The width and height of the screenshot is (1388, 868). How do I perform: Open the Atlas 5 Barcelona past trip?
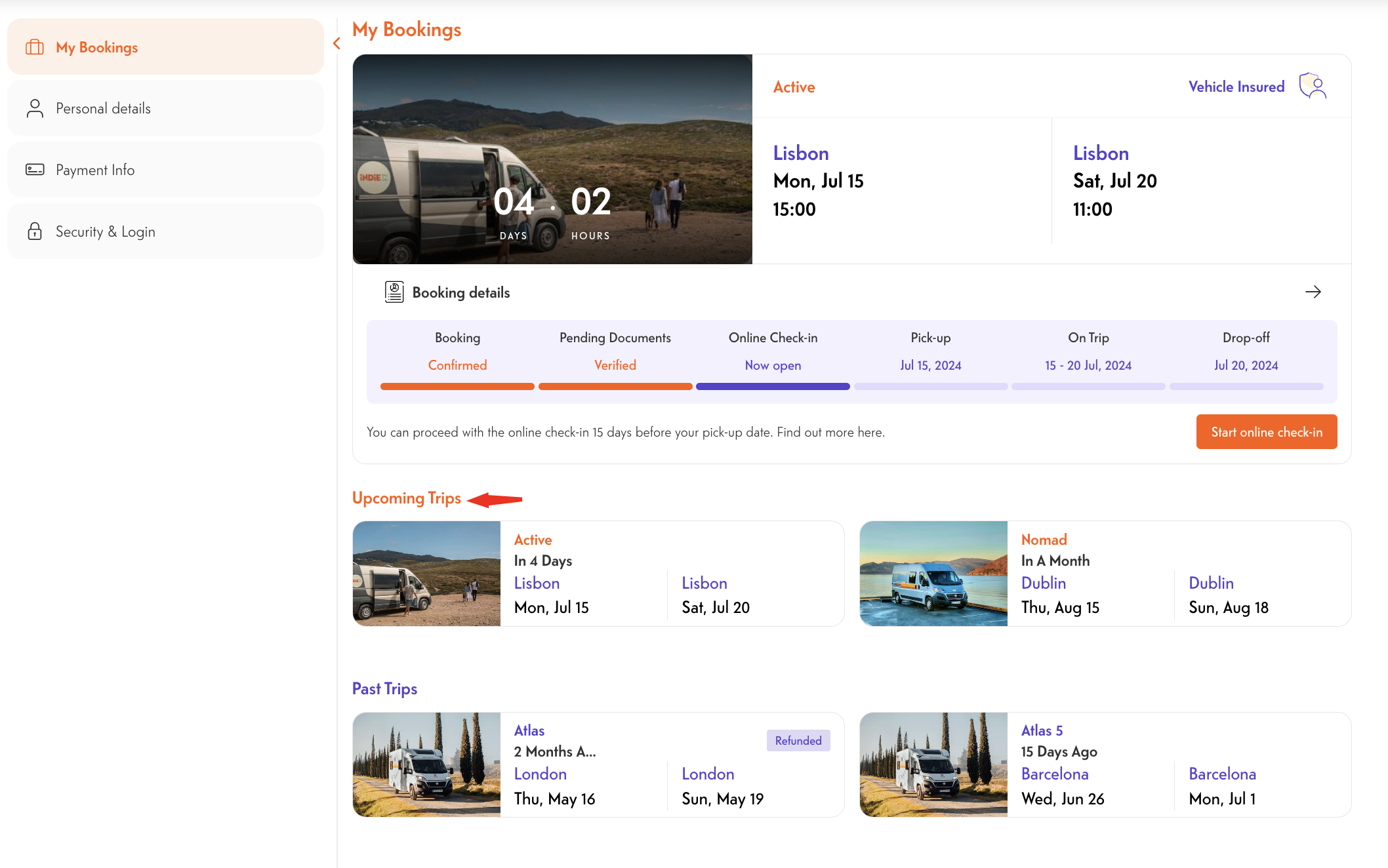click(1105, 764)
